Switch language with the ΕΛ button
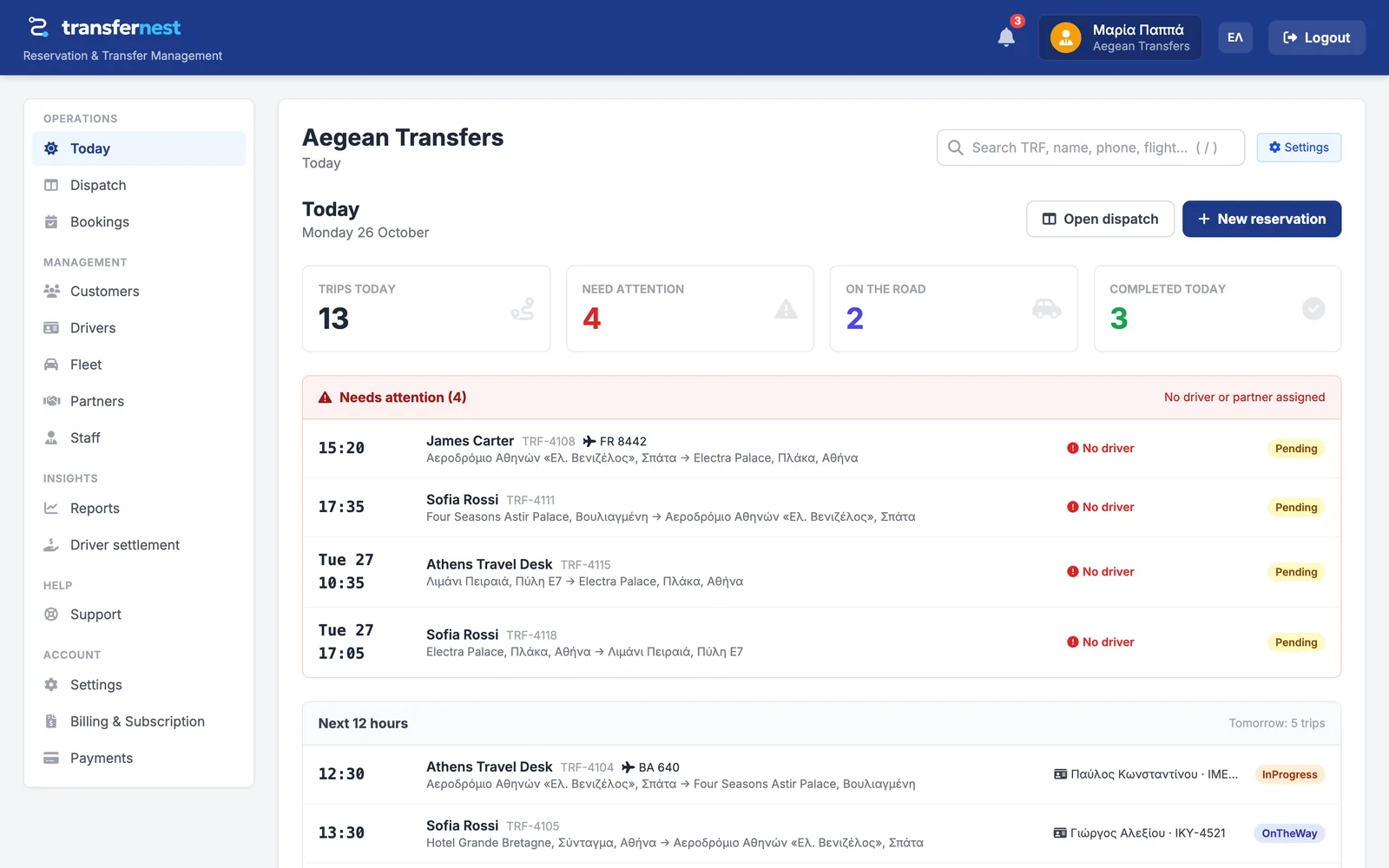Viewport: 1389px width, 868px height. coord(1235,37)
